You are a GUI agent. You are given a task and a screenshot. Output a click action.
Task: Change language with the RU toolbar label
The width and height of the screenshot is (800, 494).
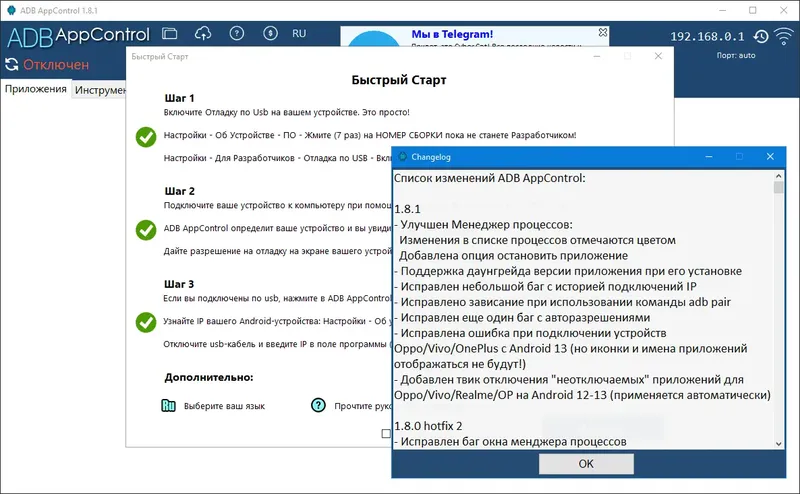(x=299, y=34)
